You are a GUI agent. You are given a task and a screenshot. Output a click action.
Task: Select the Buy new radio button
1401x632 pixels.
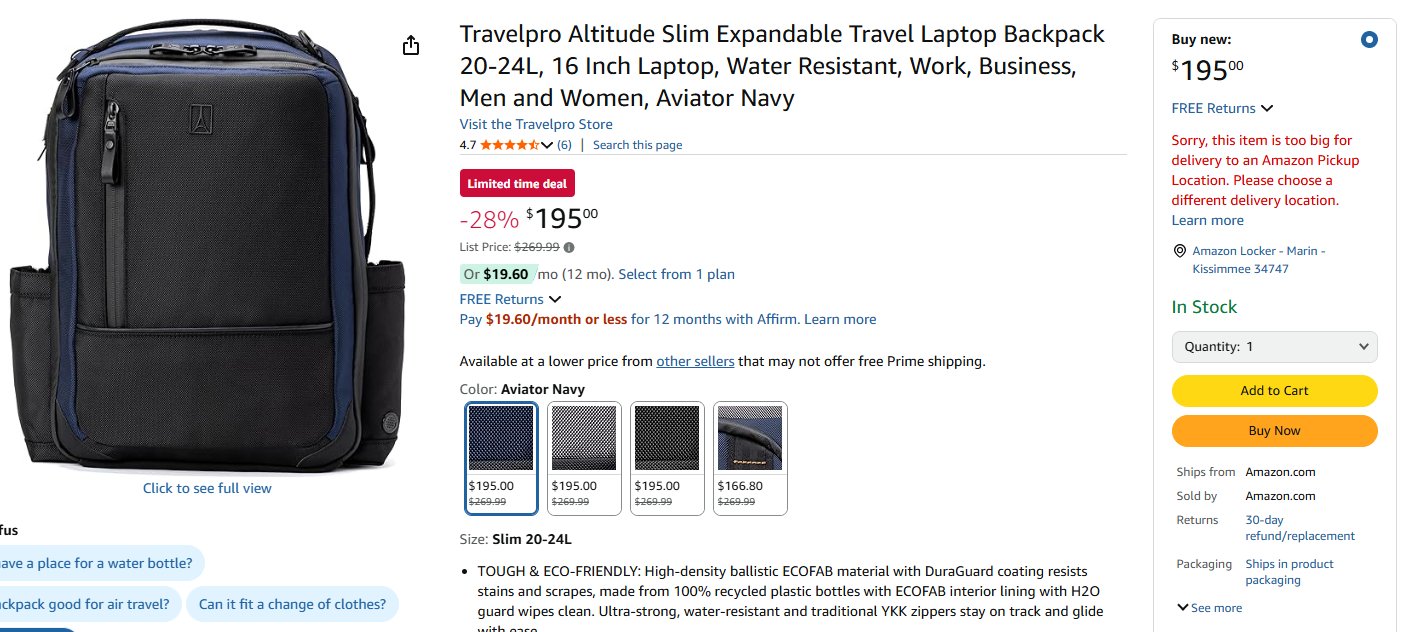[1369, 40]
